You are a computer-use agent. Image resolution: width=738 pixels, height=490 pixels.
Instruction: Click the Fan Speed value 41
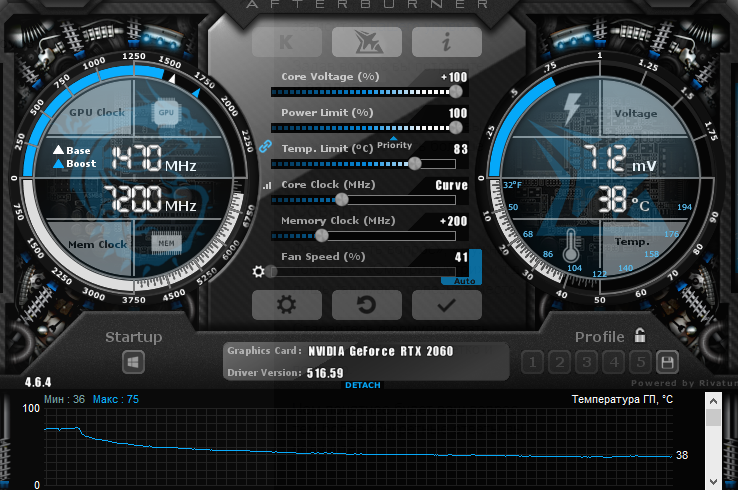click(x=461, y=257)
